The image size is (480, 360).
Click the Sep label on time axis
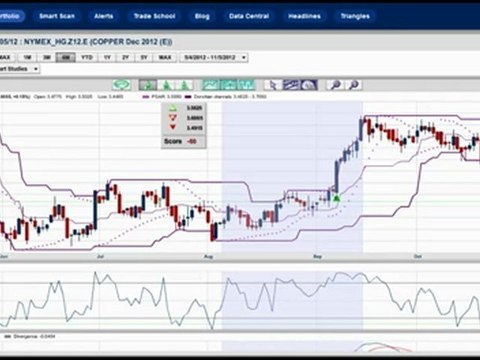(x=317, y=257)
